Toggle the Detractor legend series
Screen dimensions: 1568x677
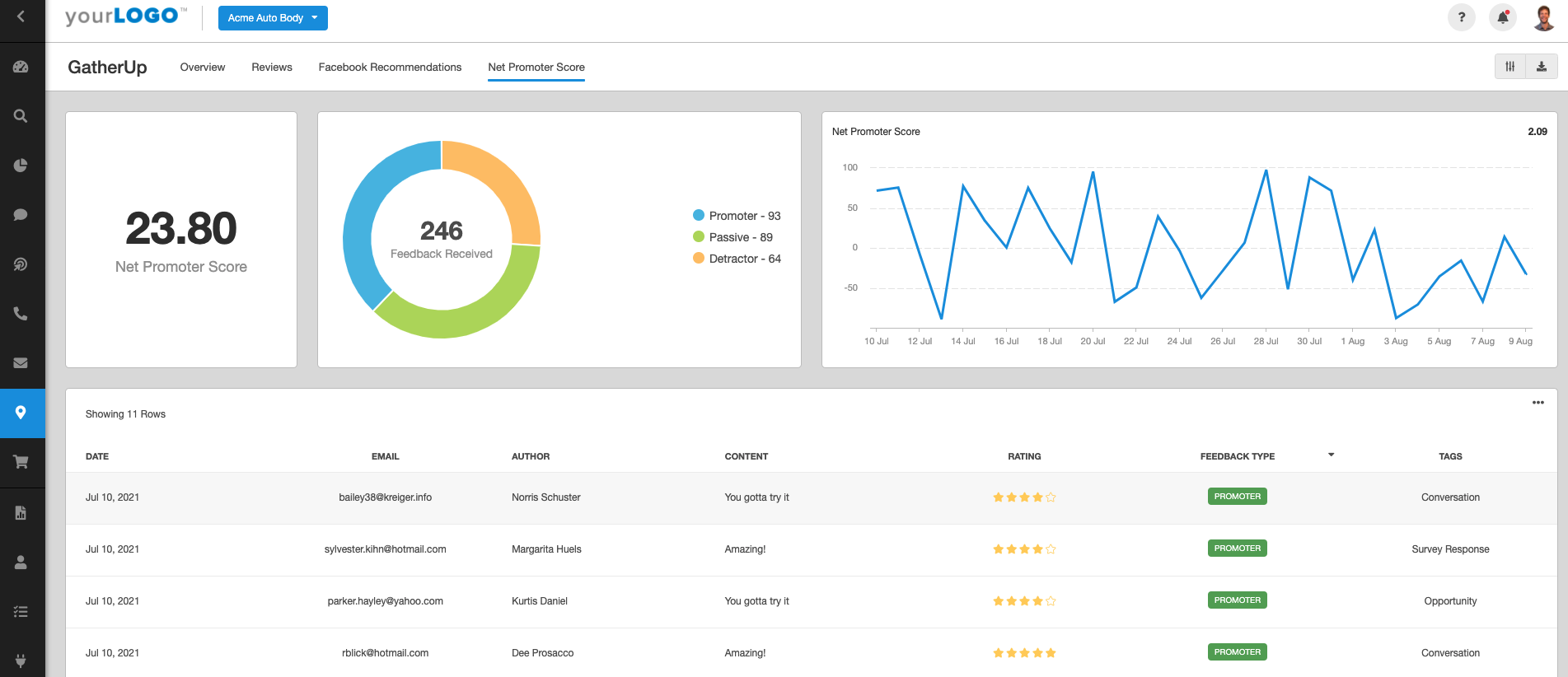[736, 259]
